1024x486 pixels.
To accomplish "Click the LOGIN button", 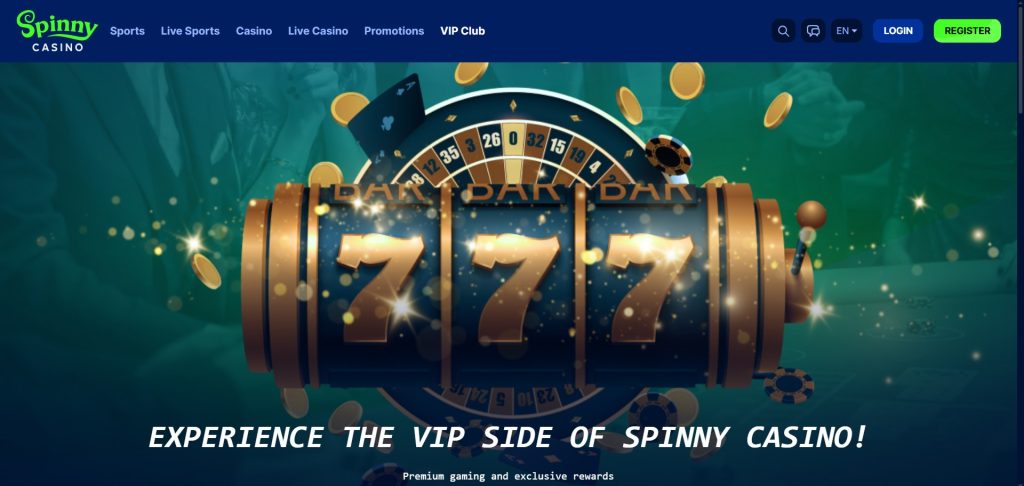I will [898, 31].
